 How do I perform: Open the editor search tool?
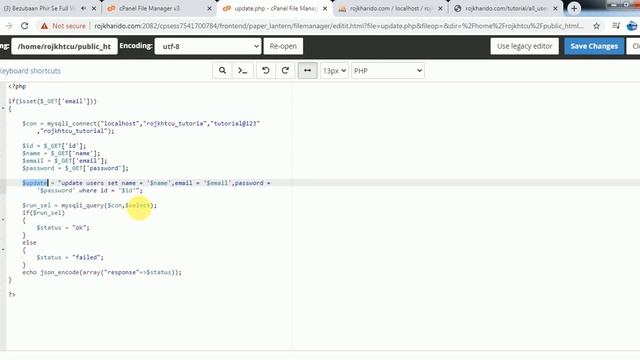pos(222,71)
